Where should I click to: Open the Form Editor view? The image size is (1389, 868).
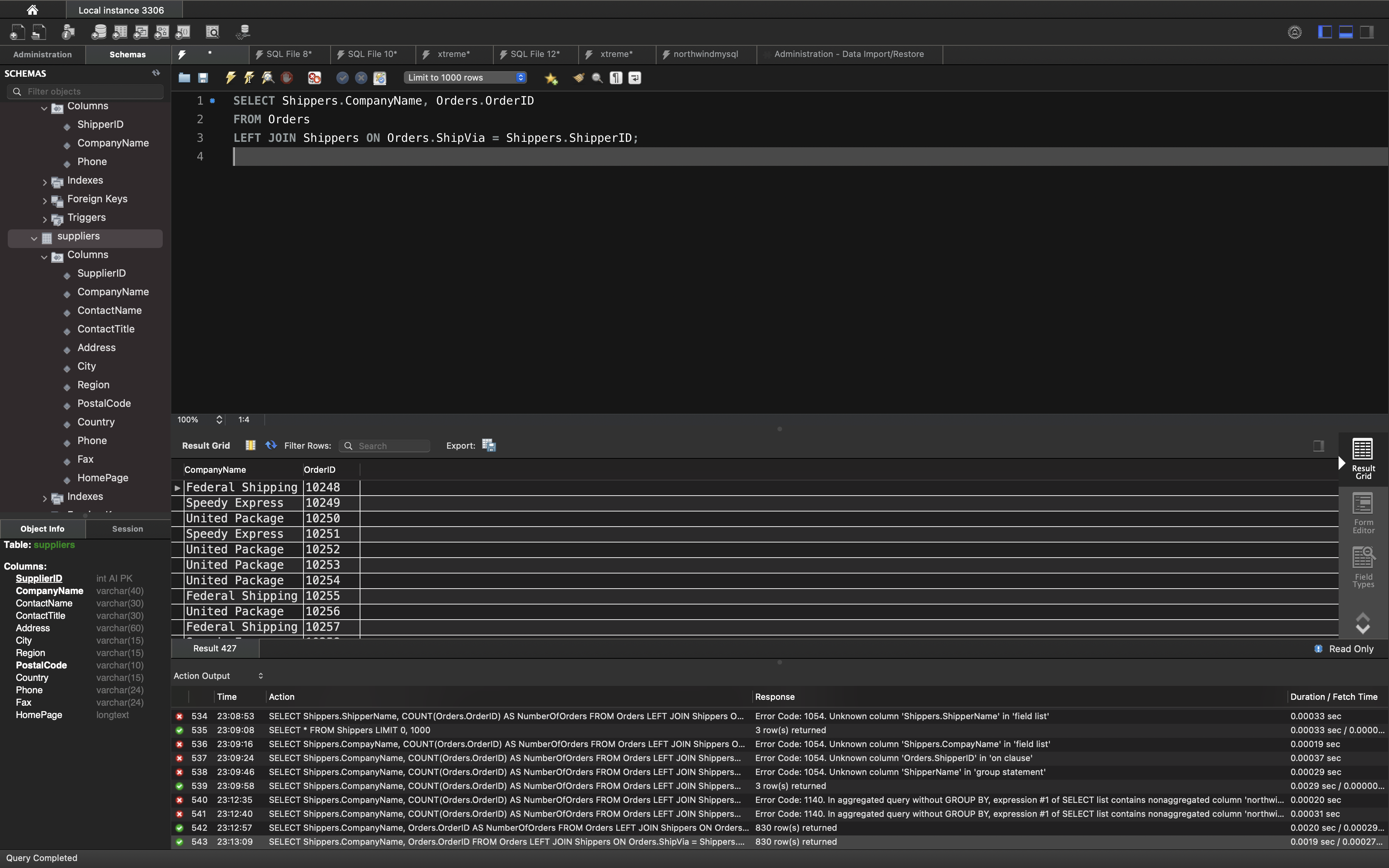click(x=1363, y=513)
